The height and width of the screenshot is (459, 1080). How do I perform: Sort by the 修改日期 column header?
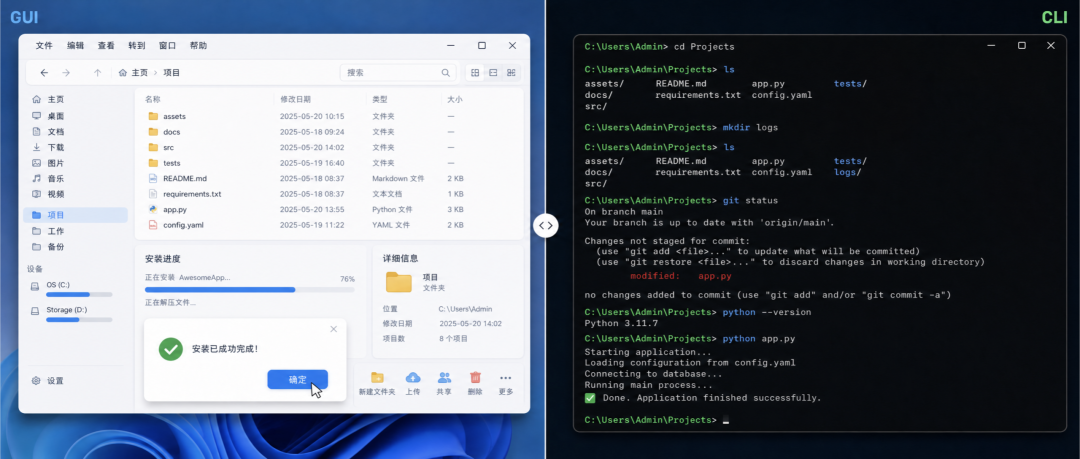295,99
